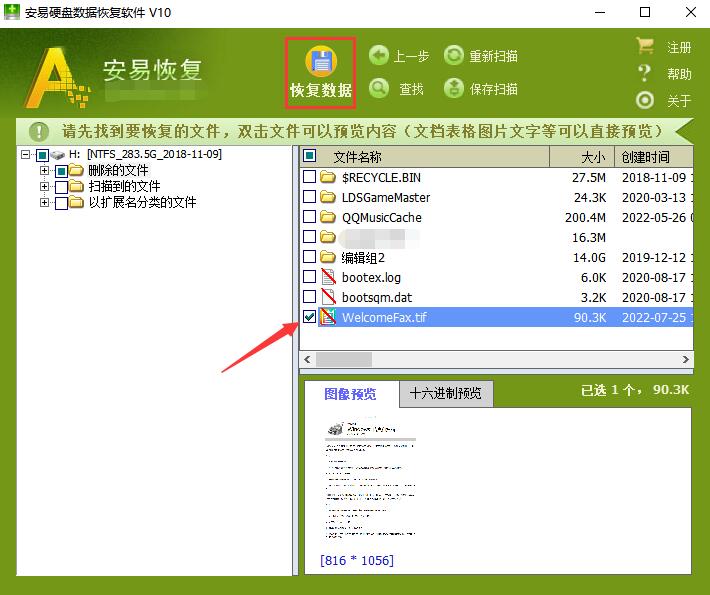Check the LDSGameMaster checkbox
Screen dimensions: 710x595
coord(309,197)
